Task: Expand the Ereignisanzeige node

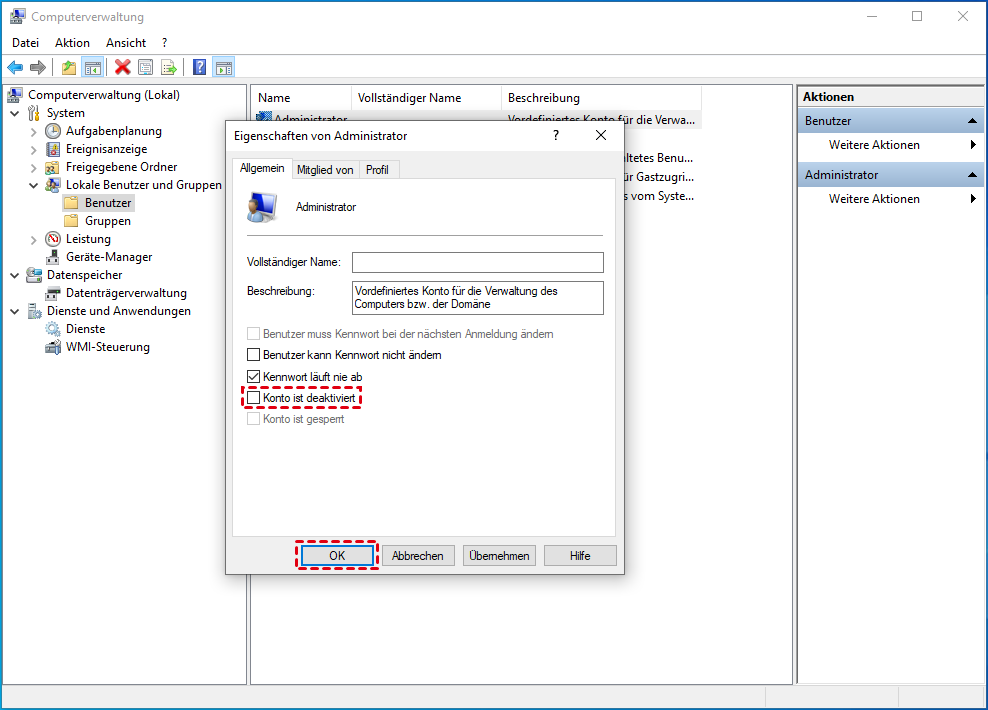Action: click(33, 150)
